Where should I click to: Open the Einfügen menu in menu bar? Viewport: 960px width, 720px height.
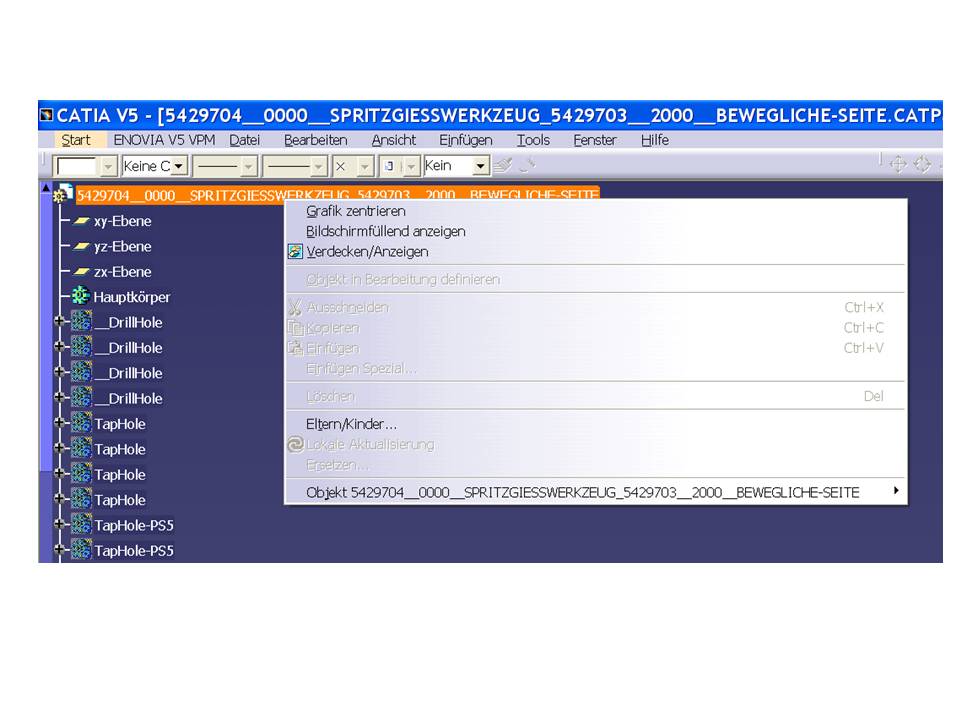point(466,140)
